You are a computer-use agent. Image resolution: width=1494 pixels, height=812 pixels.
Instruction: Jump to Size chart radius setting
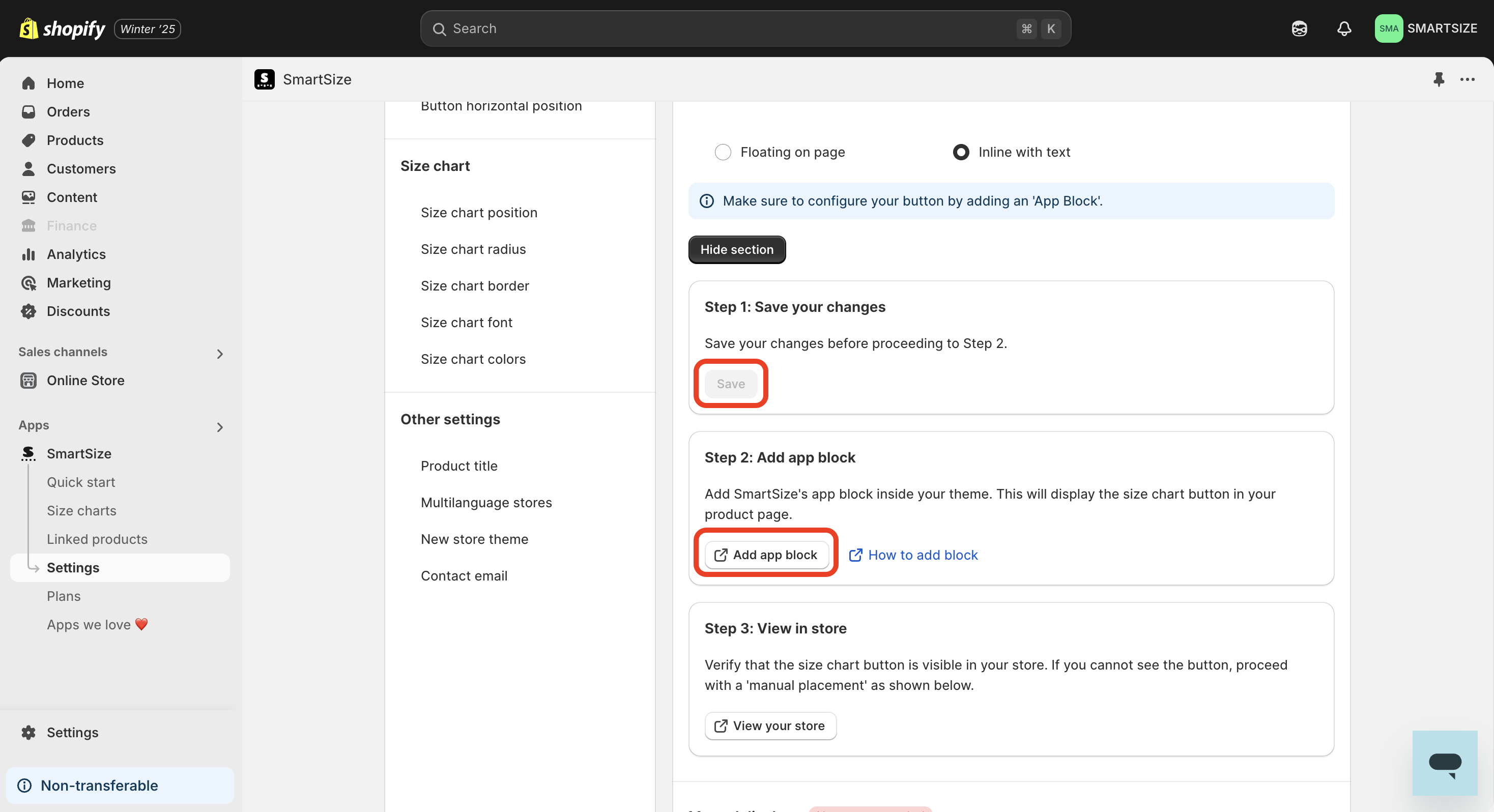pos(473,249)
